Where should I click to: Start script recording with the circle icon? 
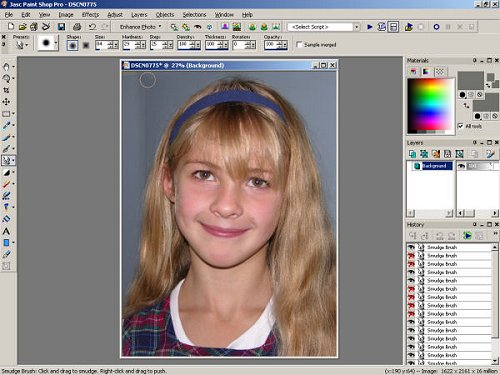436,27
